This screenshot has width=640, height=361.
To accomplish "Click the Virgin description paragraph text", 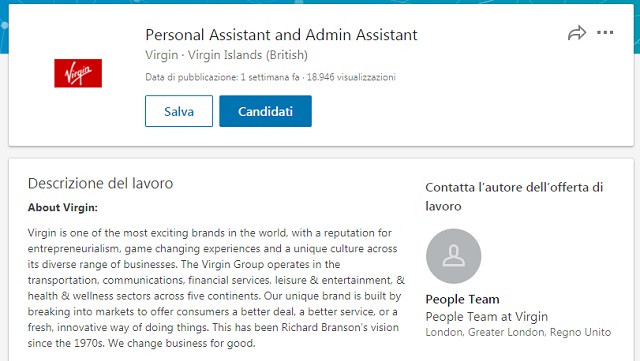I will pos(216,288).
